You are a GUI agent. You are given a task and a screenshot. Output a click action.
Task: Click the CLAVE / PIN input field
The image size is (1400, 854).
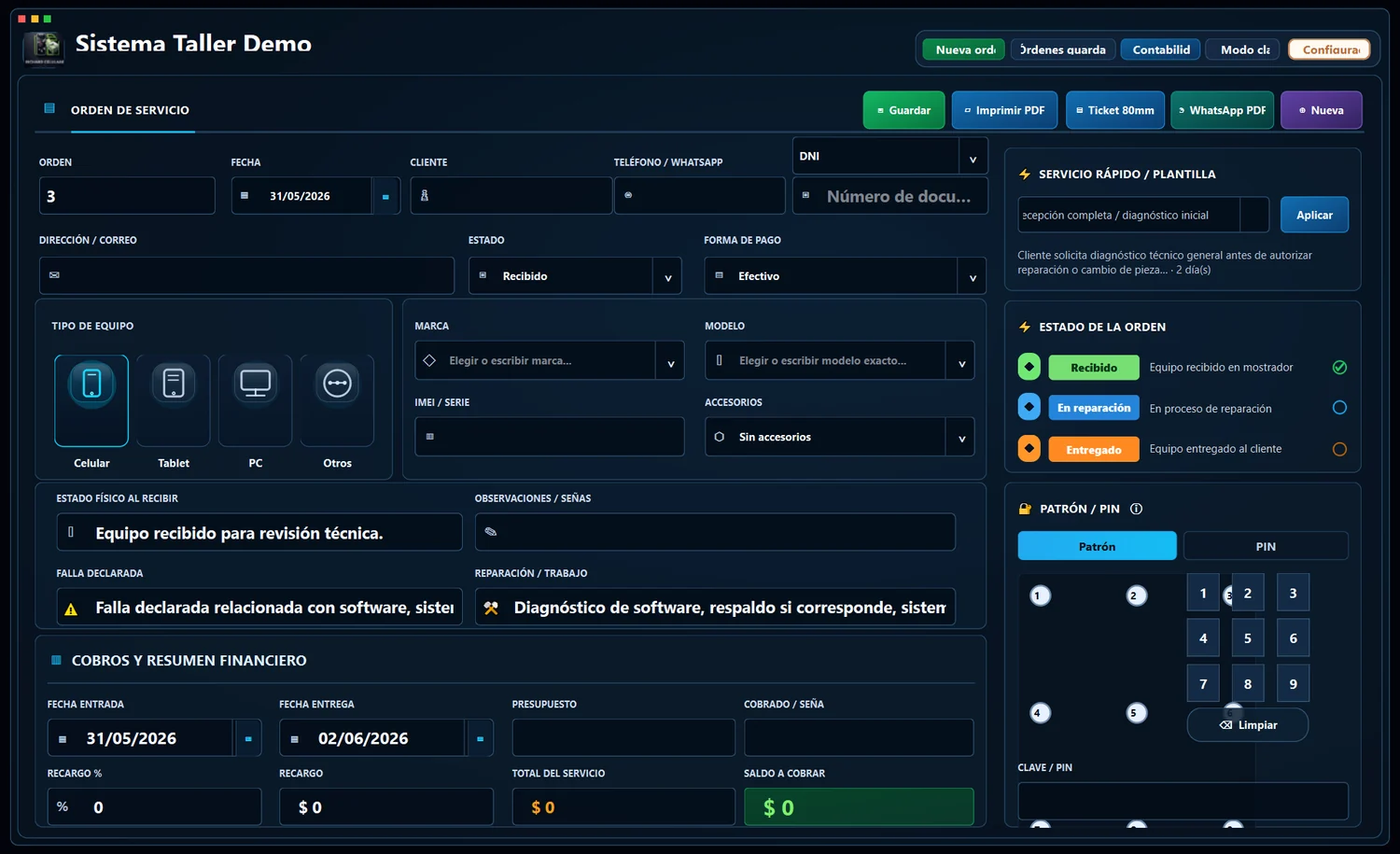(x=1183, y=801)
